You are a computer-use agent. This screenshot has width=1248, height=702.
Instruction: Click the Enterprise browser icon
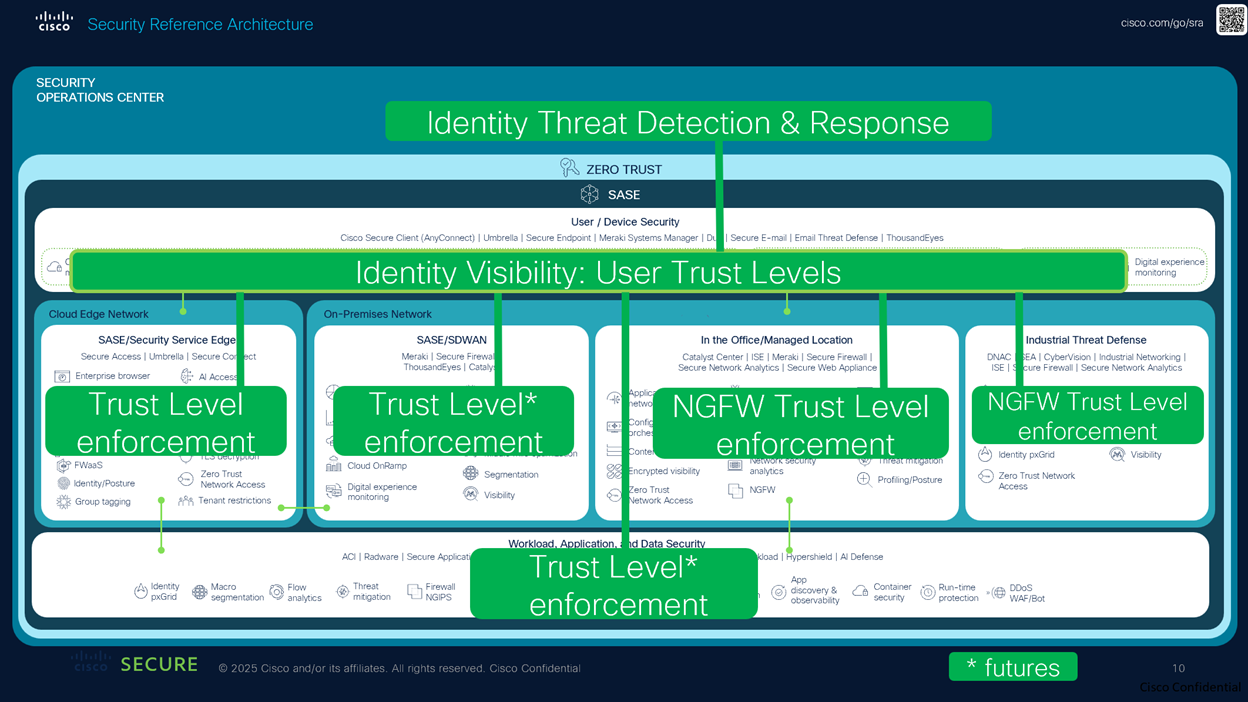click(62, 376)
